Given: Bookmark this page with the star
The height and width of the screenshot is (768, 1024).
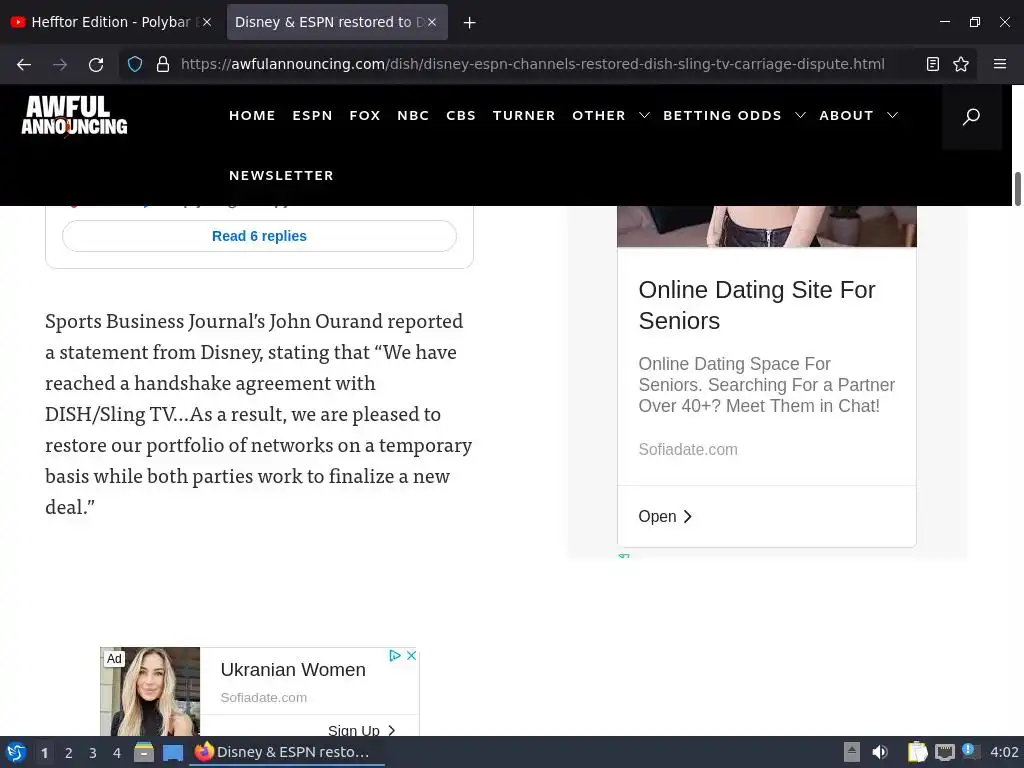Looking at the screenshot, I should click(961, 64).
